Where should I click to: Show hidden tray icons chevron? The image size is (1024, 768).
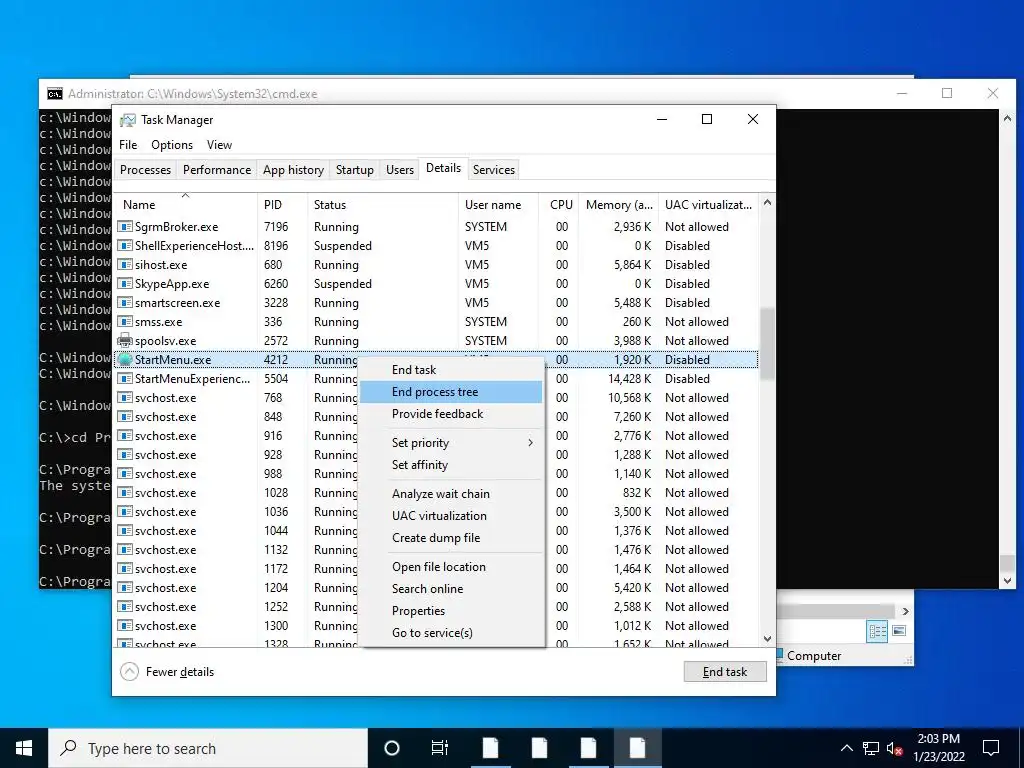(846, 748)
